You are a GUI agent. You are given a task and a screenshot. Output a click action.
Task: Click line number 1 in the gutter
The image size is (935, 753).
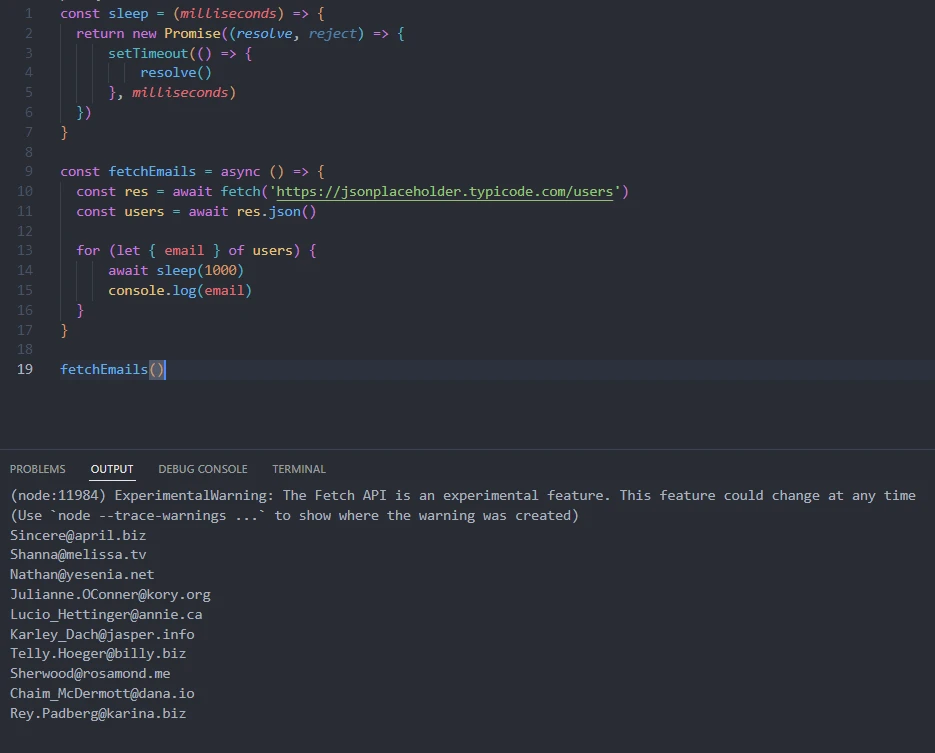[x=29, y=13]
